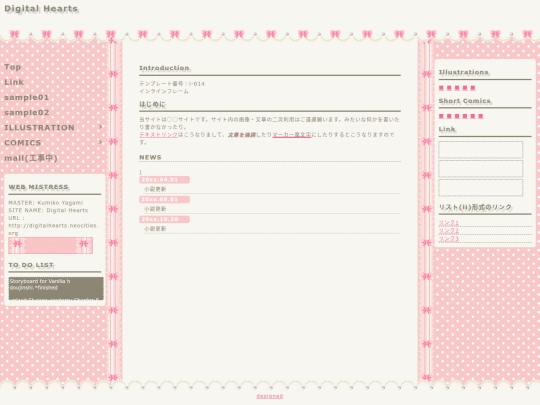Click the third empty banner box under Link
540x405 pixels.
[x=481, y=188]
